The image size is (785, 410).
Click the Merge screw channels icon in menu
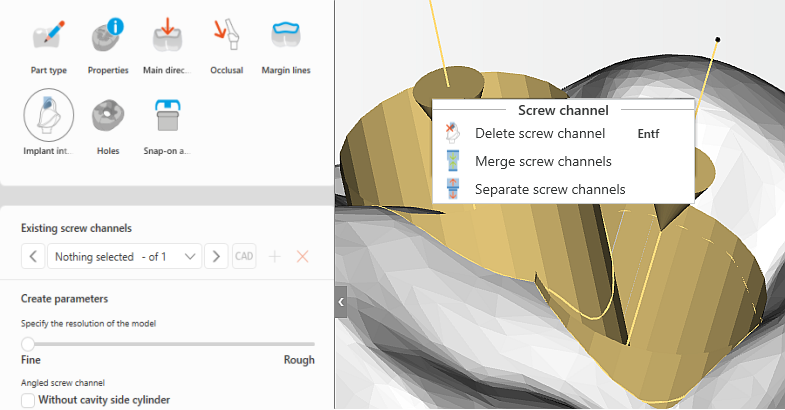point(453,161)
